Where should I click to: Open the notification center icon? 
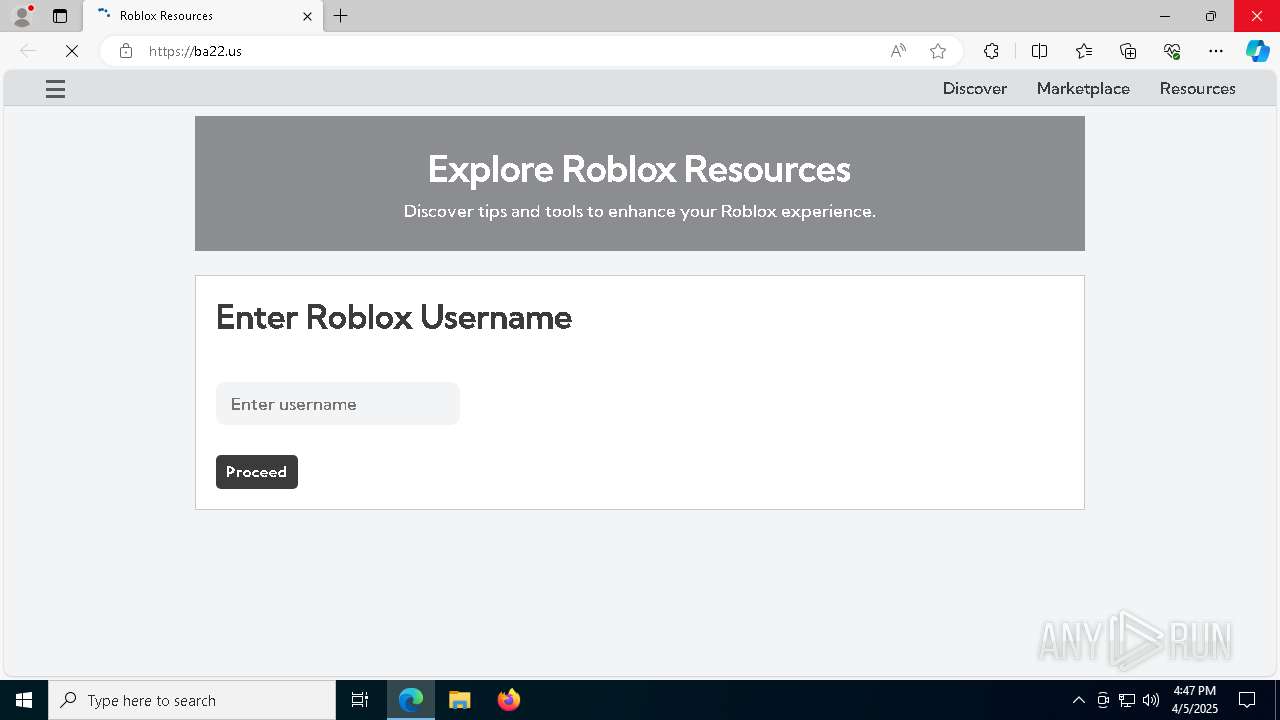click(1247, 700)
